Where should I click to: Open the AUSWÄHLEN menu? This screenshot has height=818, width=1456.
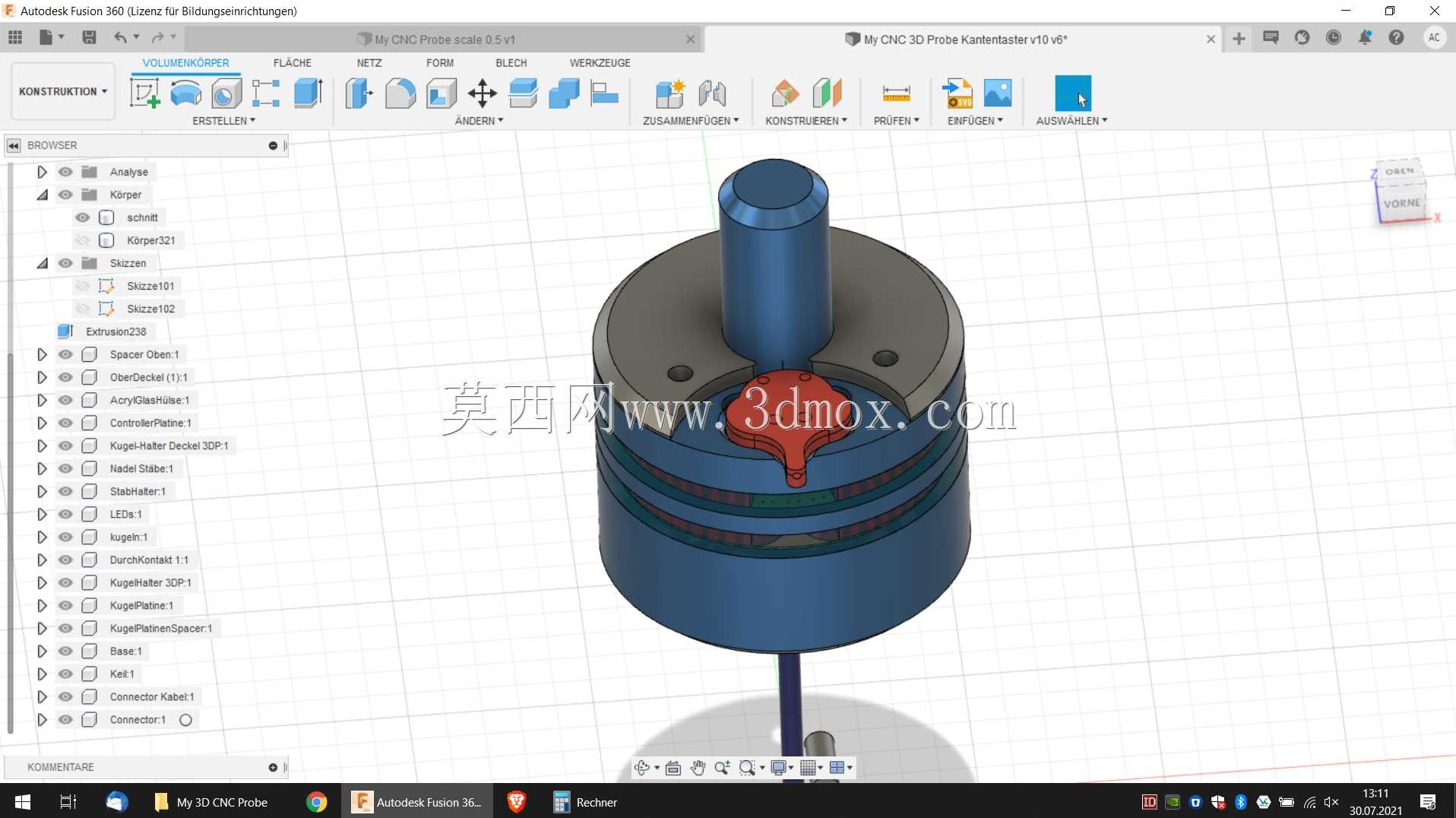point(1071,121)
